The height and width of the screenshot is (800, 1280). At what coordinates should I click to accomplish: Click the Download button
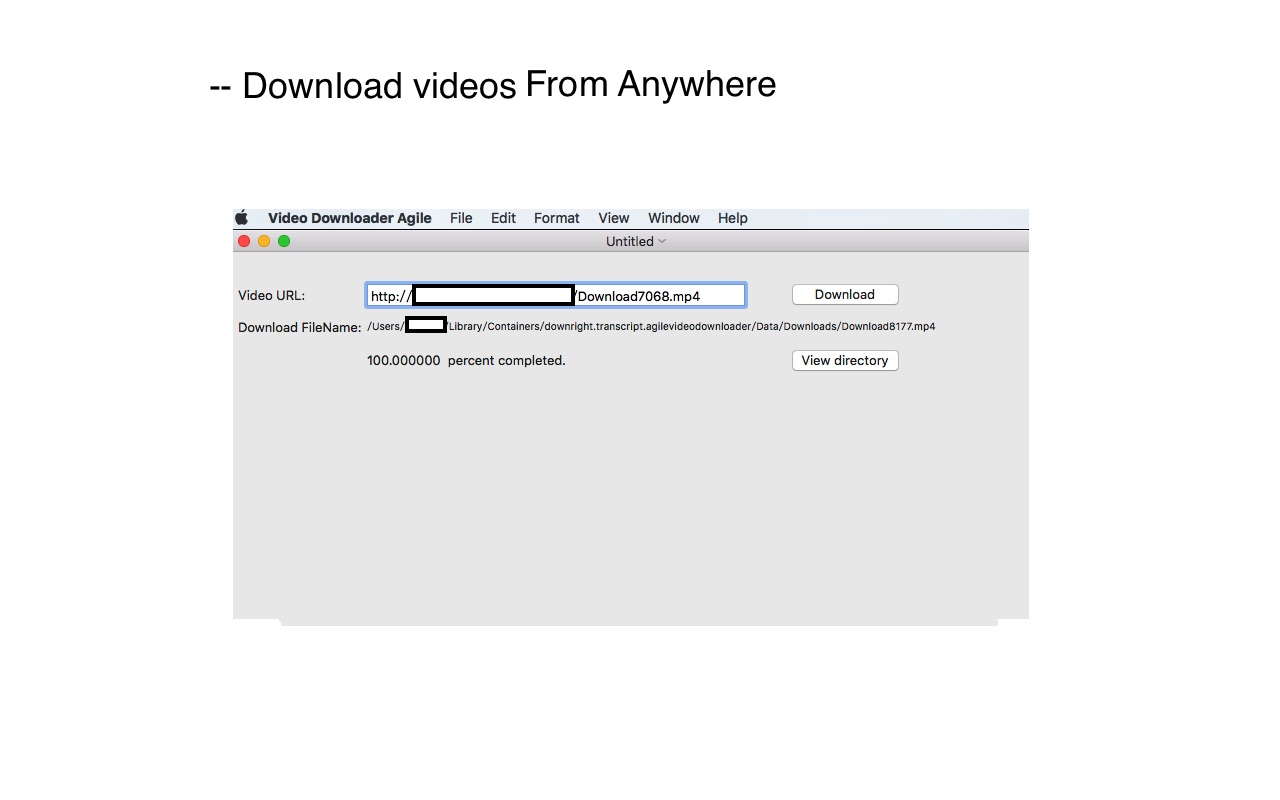coord(845,295)
